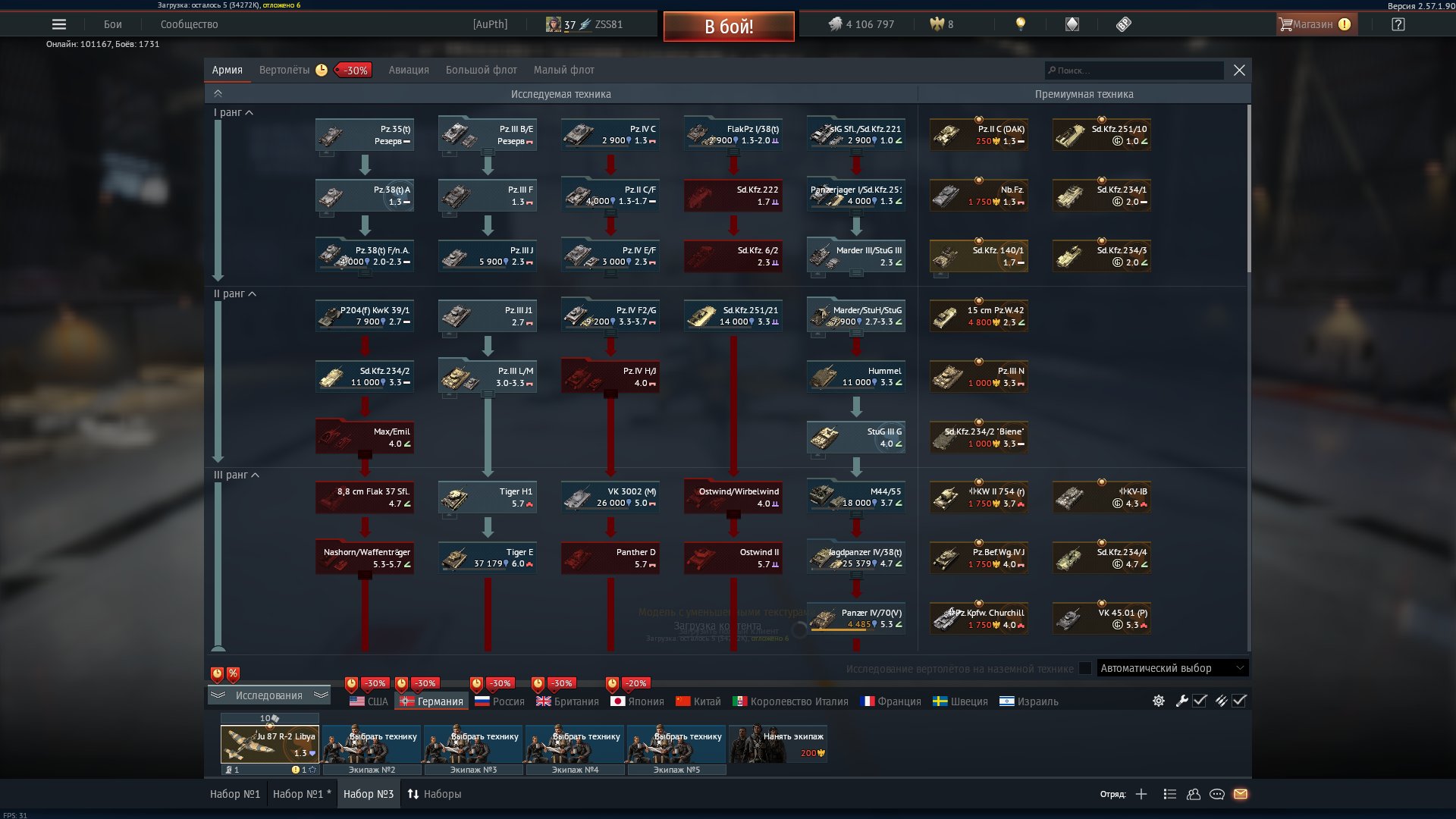Add a squad member with the plus icon
Image resolution: width=1456 pixels, height=819 pixels.
(1141, 794)
